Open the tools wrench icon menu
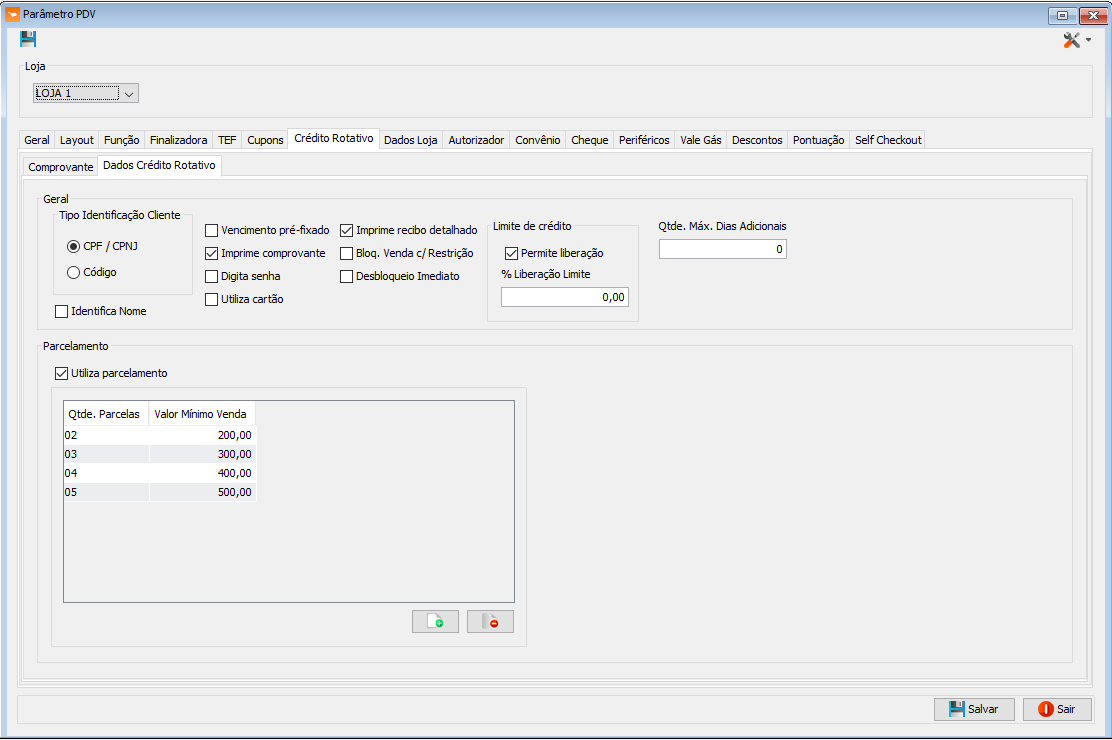The image size is (1112, 740). click(1072, 40)
